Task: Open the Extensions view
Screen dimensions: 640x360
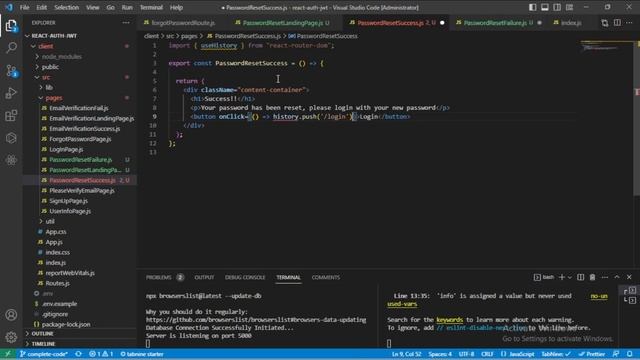Action: click(11, 116)
